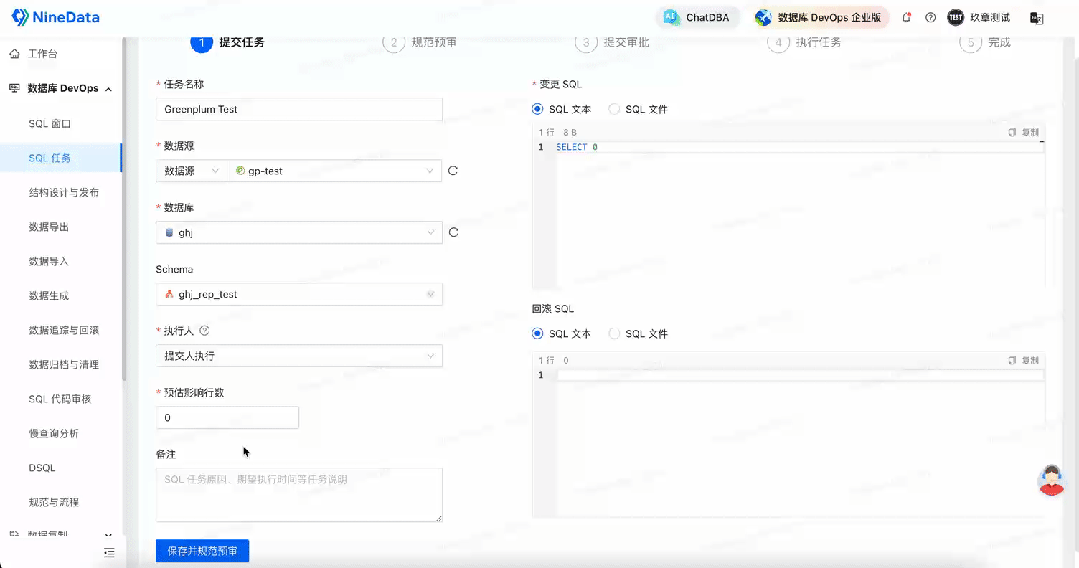This screenshot has height=568, width=1079.
Task: Click the notification bell icon in header
Action: coord(906,18)
